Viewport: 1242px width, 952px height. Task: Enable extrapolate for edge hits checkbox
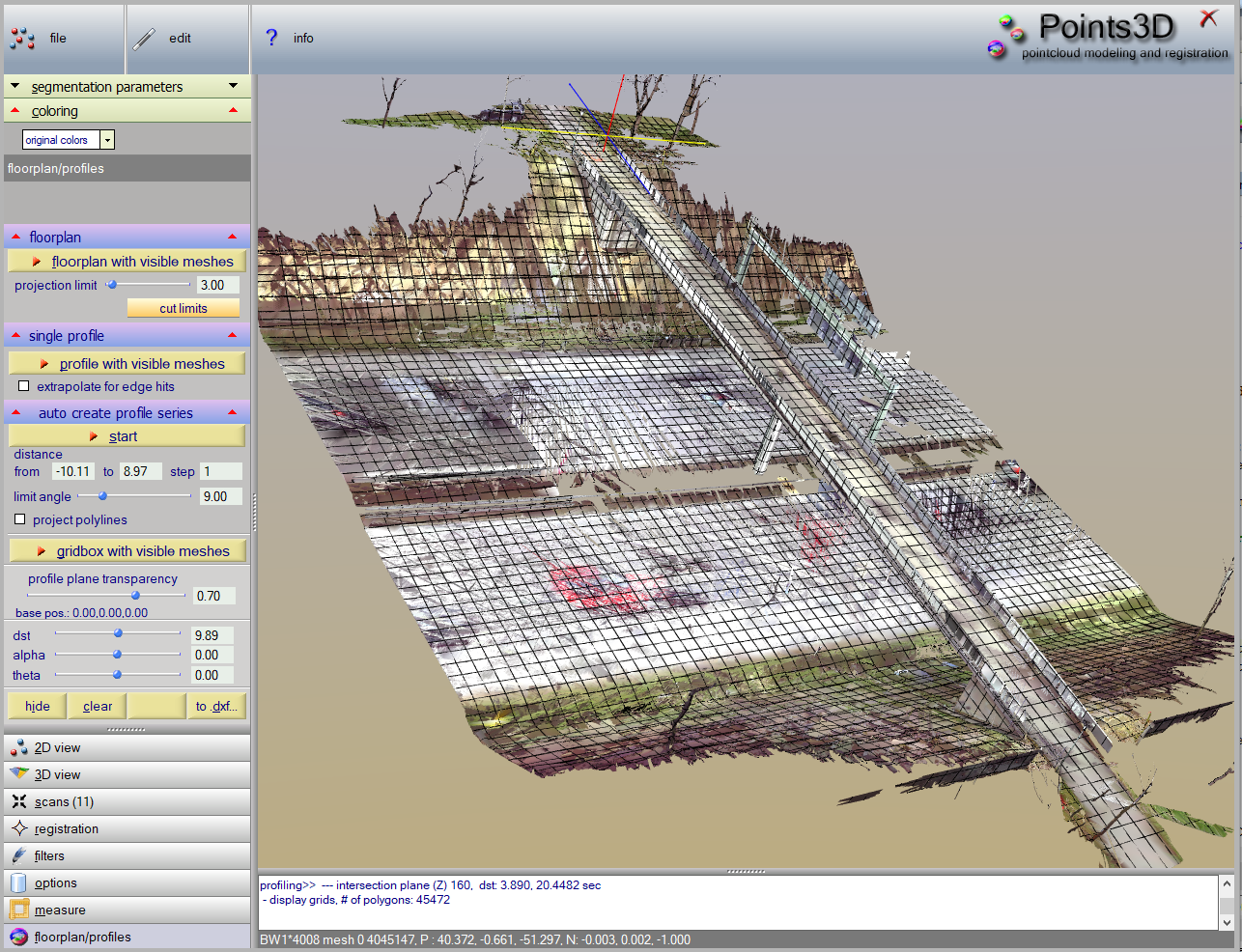coord(24,386)
